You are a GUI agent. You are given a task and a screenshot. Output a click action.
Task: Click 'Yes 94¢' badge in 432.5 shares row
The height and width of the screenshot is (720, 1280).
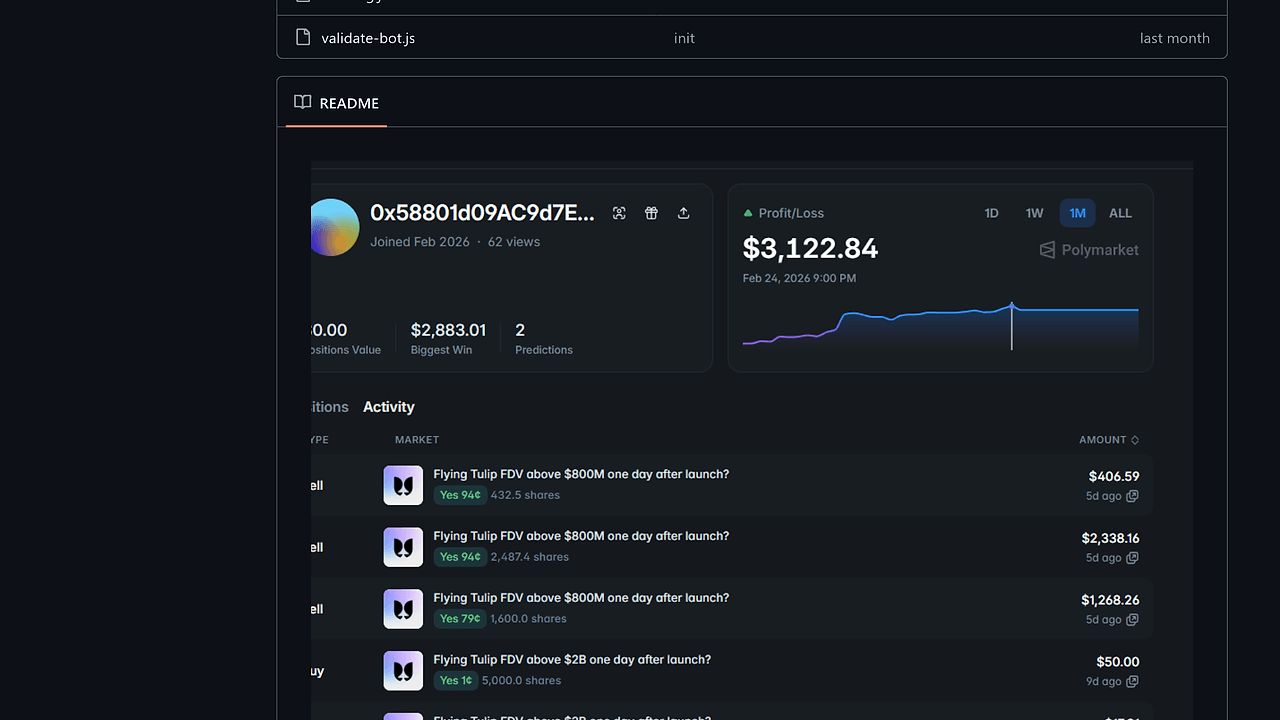point(460,495)
